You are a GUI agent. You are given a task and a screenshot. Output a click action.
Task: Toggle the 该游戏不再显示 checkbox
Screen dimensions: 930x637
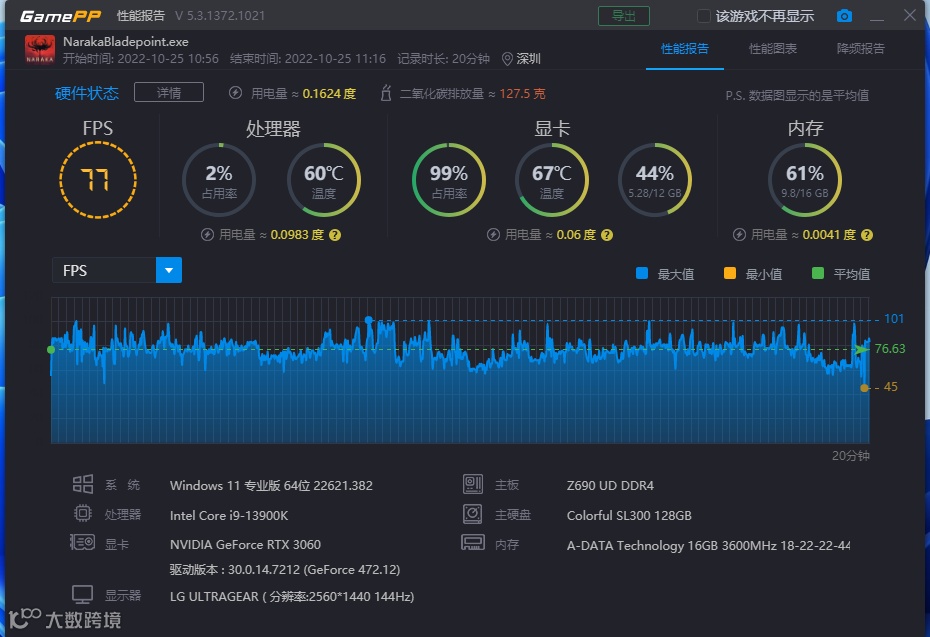[x=703, y=16]
